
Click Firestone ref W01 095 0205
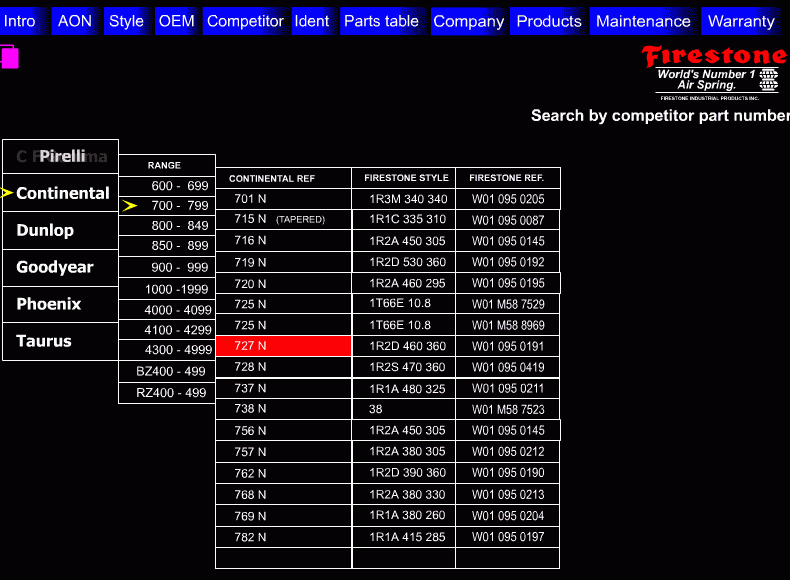pos(508,199)
